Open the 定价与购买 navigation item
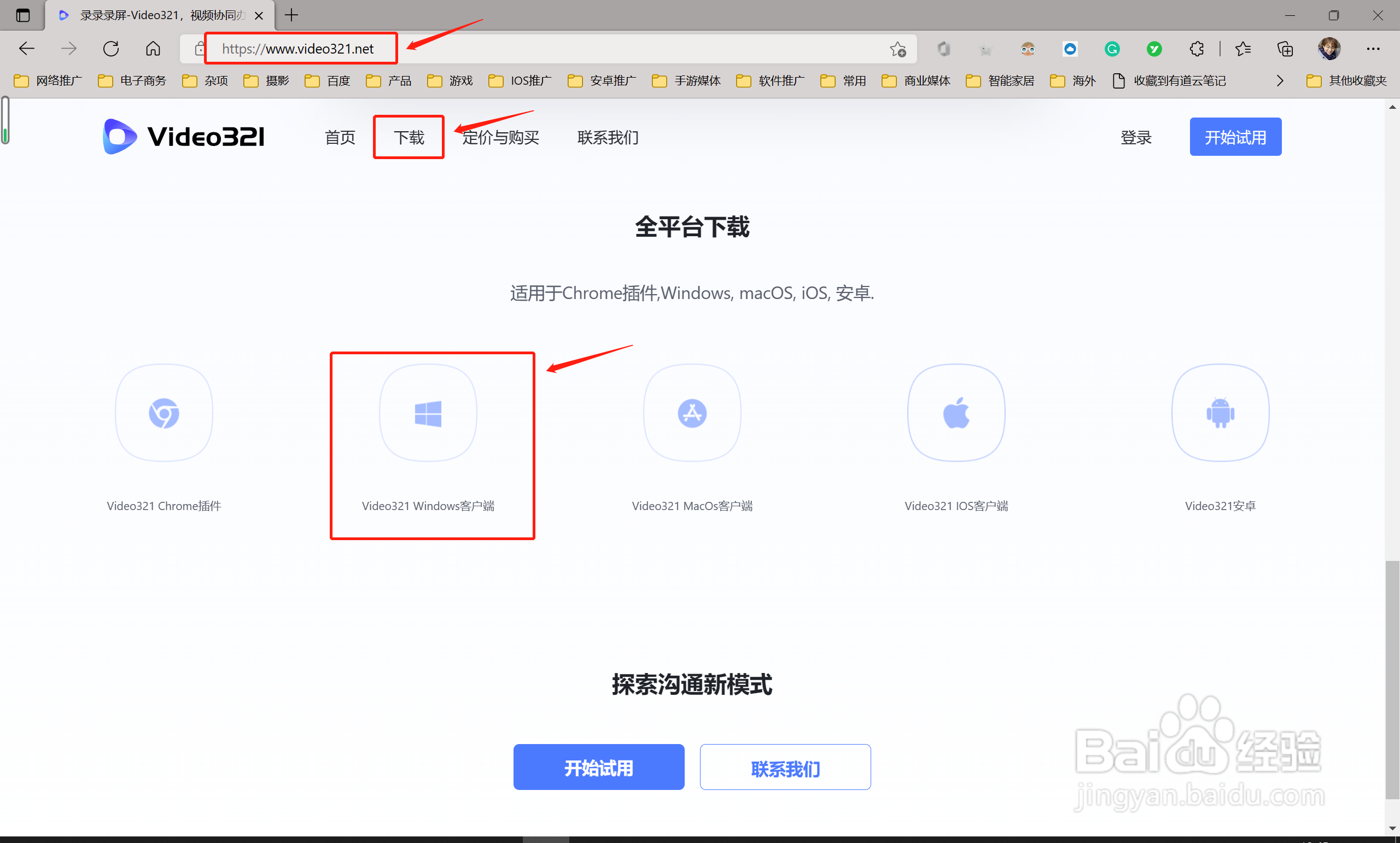 coord(500,137)
